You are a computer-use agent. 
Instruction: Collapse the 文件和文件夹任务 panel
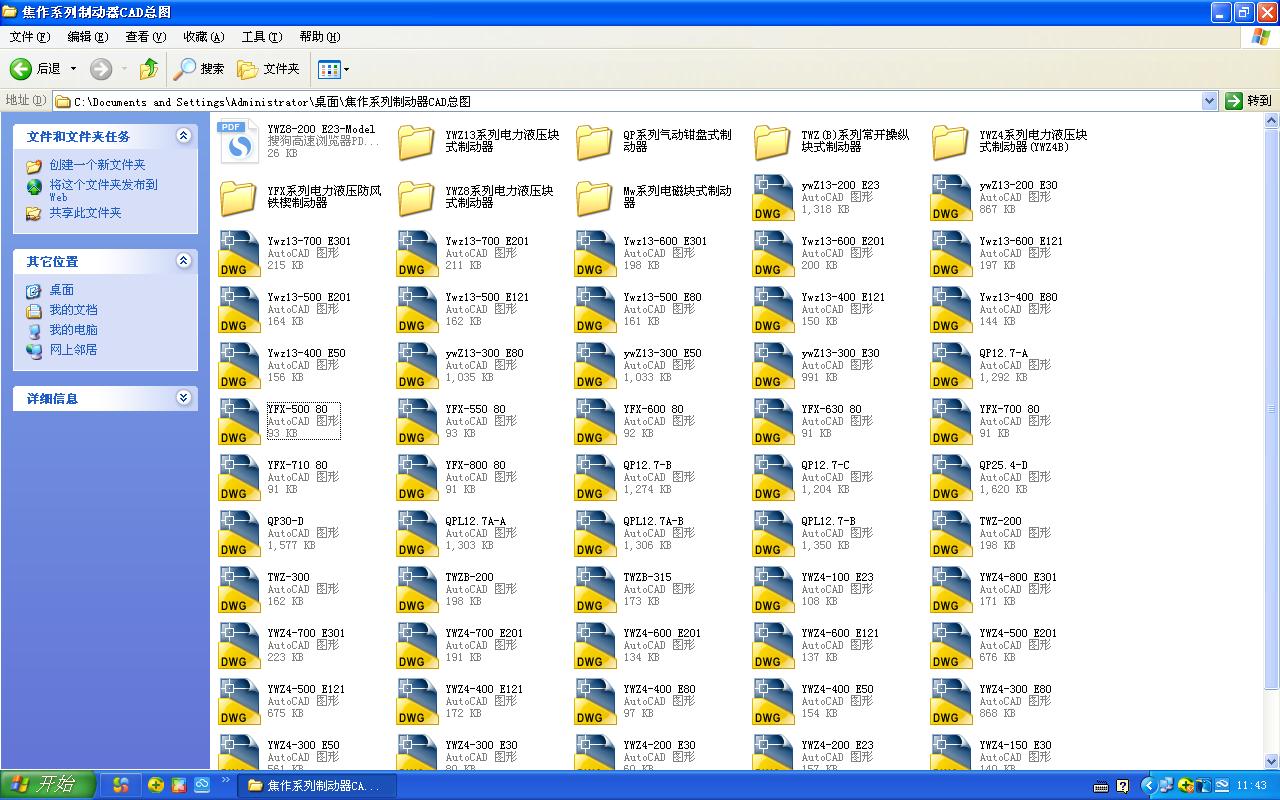pyautogui.click(x=183, y=136)
